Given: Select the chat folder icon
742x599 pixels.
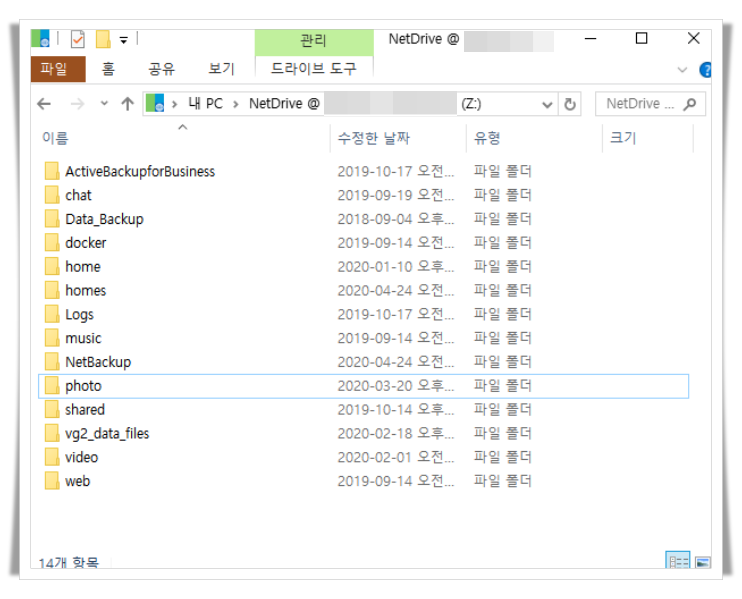Looking at the screenshot, I should pos(52,195).
